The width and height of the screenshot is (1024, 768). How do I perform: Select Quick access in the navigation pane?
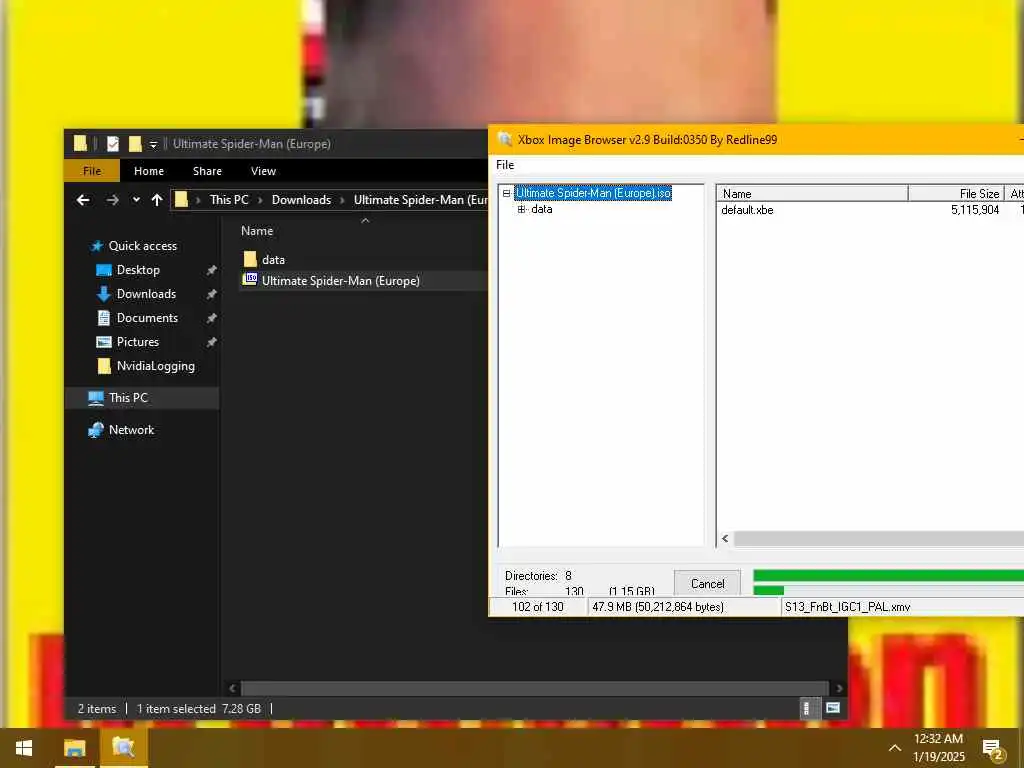tap(142, 246)
